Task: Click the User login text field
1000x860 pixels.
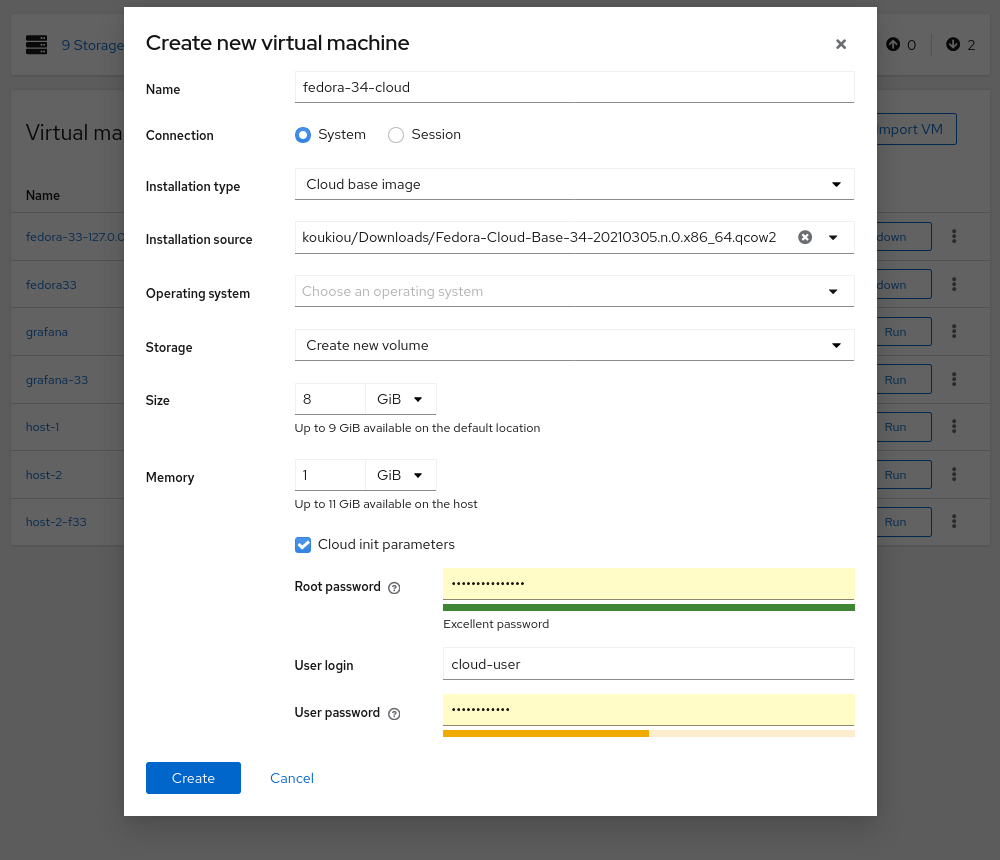Action: (x=648, y=664)
